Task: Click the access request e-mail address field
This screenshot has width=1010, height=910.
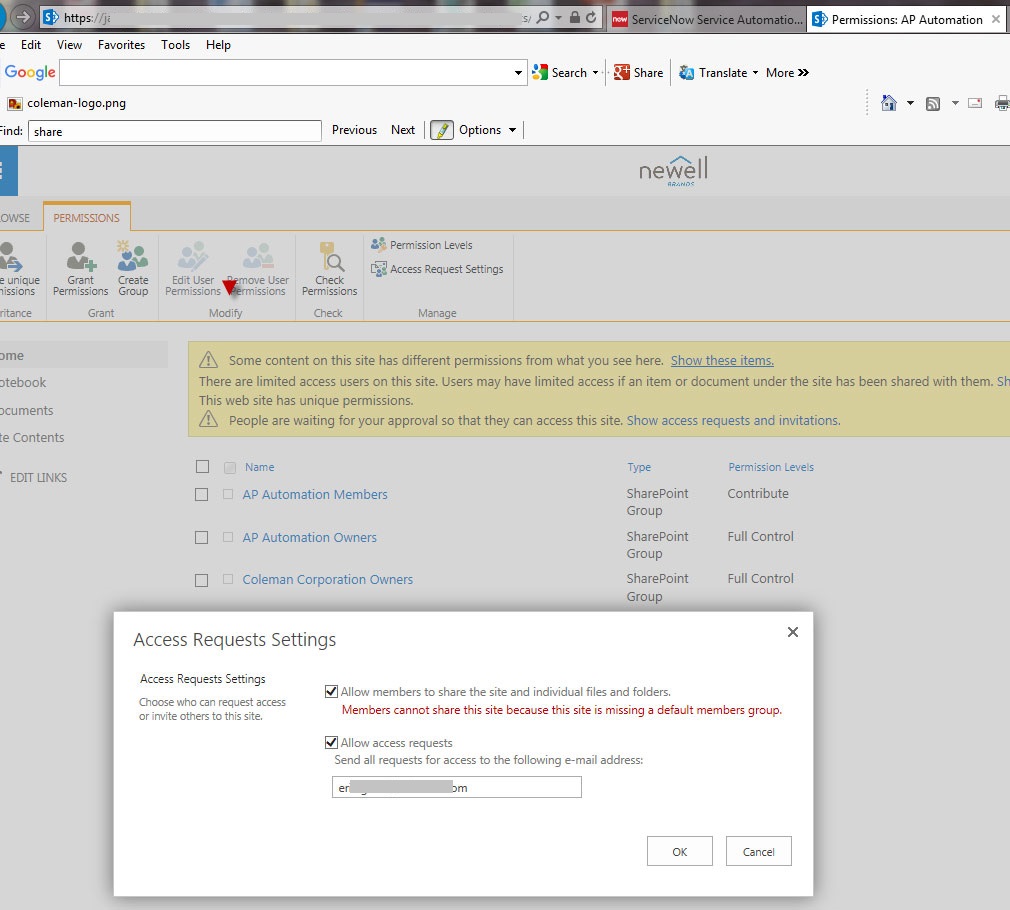Action: click(x=457, y=787)
